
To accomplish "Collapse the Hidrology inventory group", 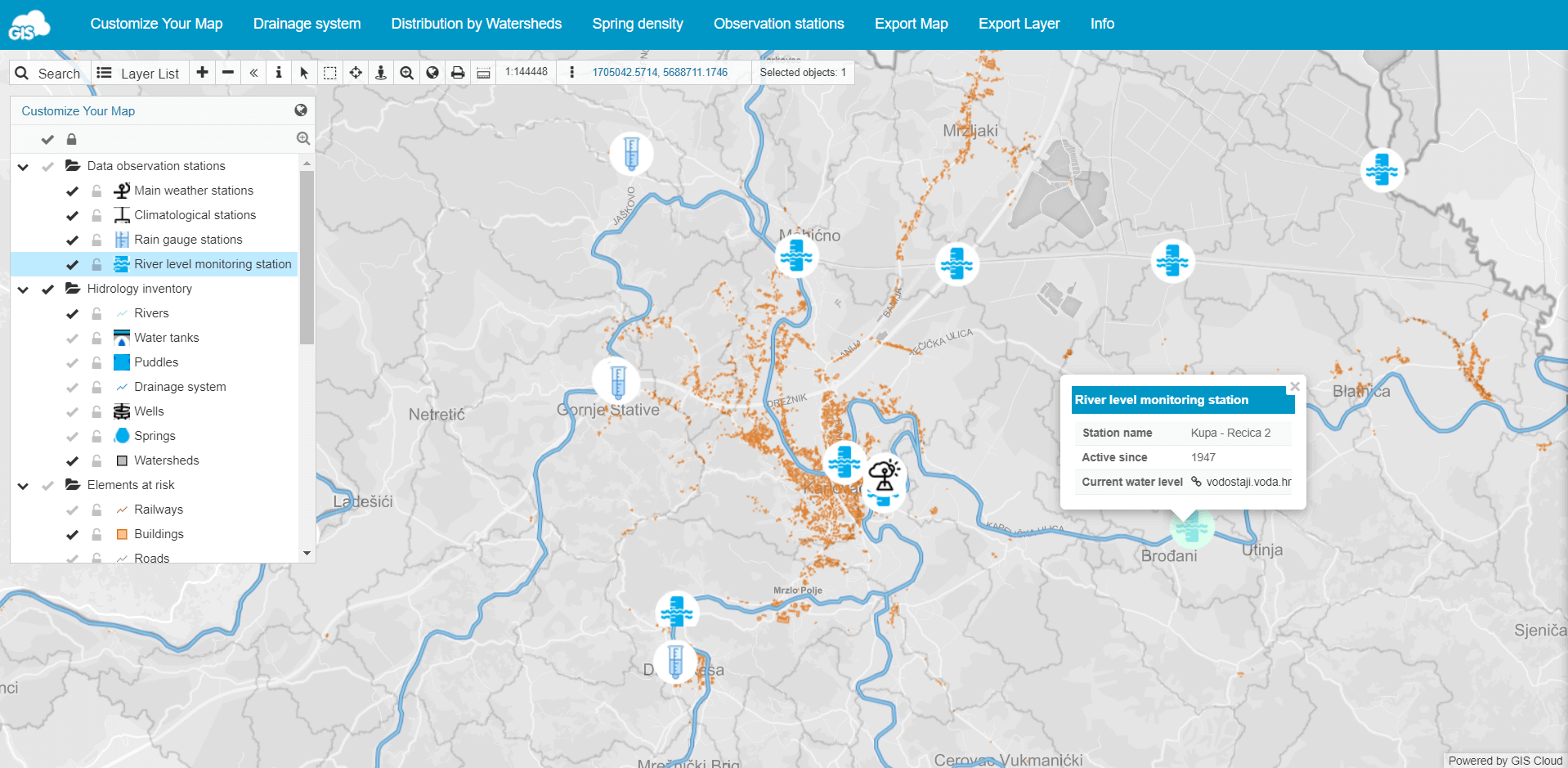I will point(22,289).
